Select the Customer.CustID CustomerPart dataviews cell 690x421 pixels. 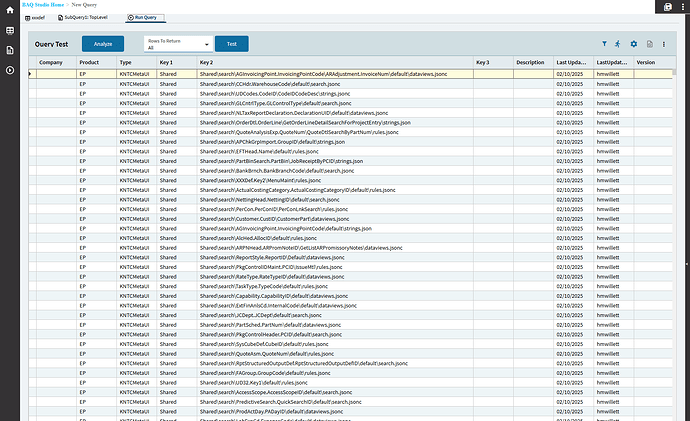coord(335,219)
